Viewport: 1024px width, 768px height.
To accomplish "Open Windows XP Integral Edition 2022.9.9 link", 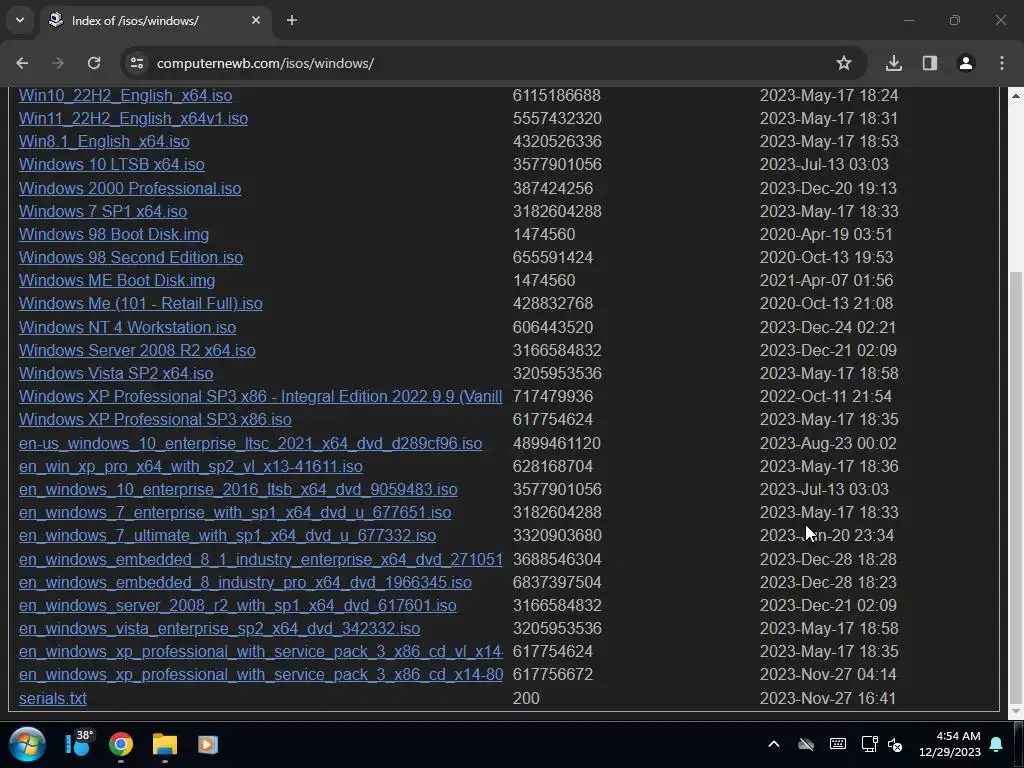I will coord(261,396).
